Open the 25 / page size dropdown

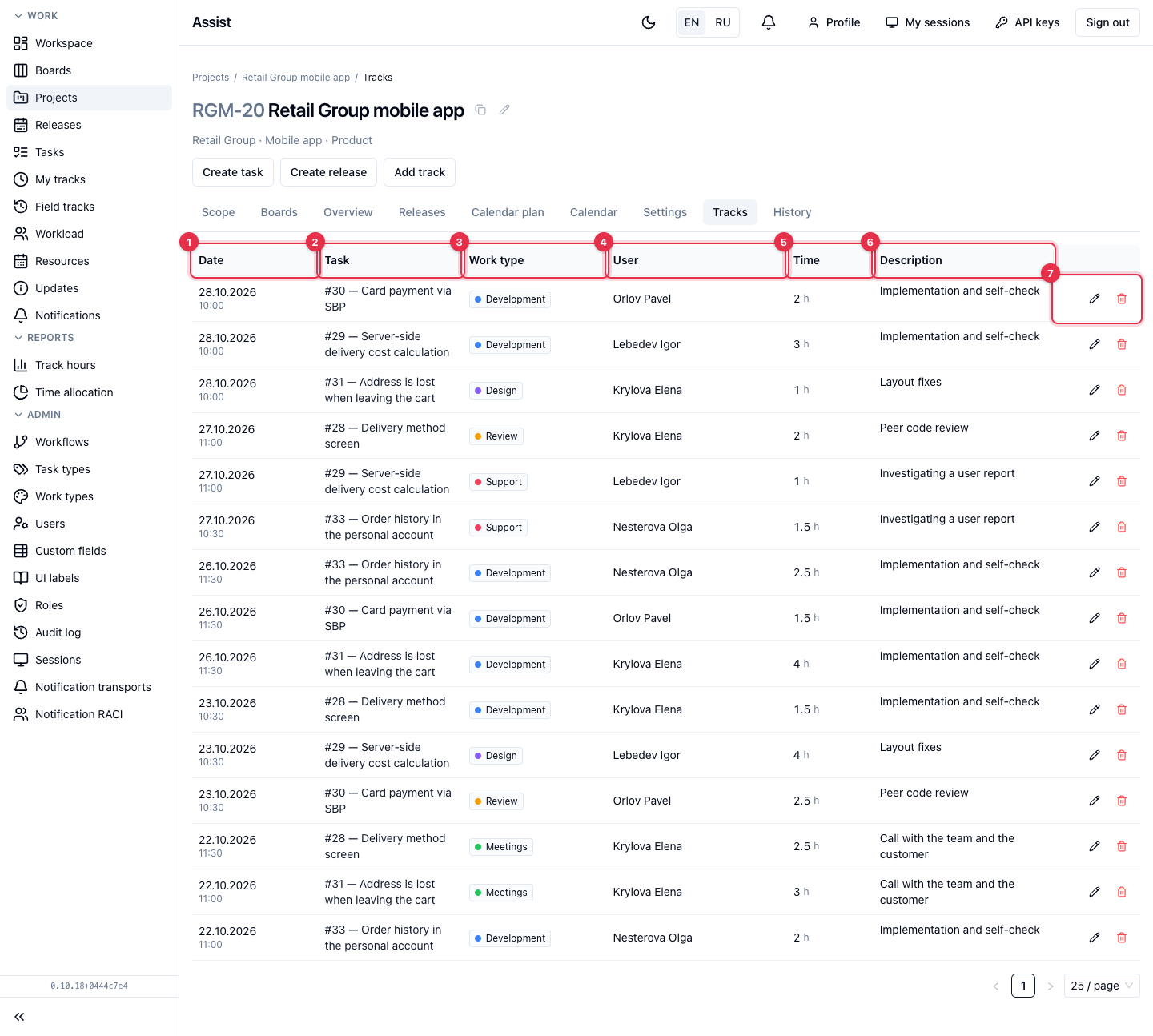[1102, 986]
